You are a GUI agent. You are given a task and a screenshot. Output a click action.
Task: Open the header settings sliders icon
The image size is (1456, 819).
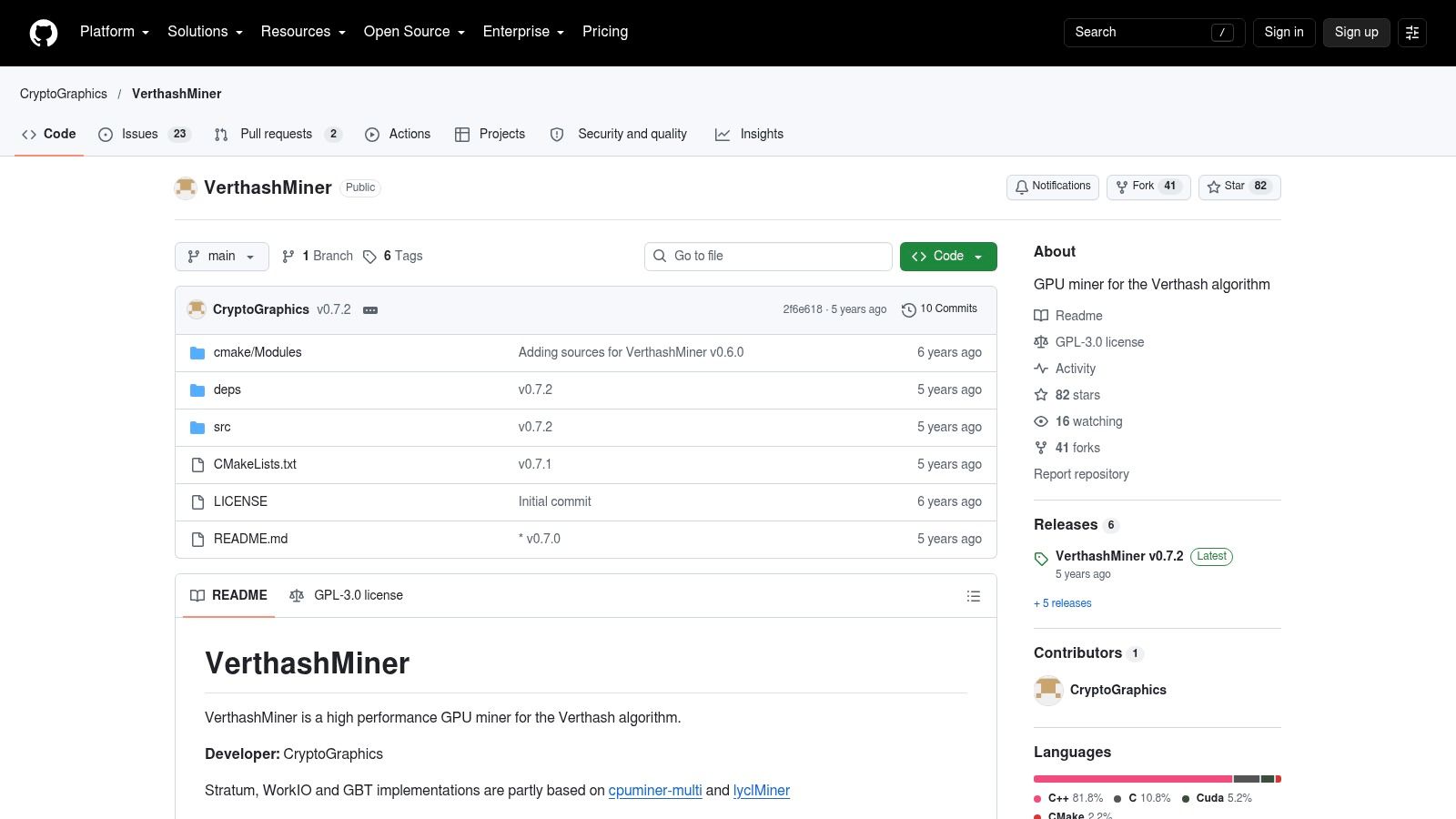click(x=1412, y=33)
